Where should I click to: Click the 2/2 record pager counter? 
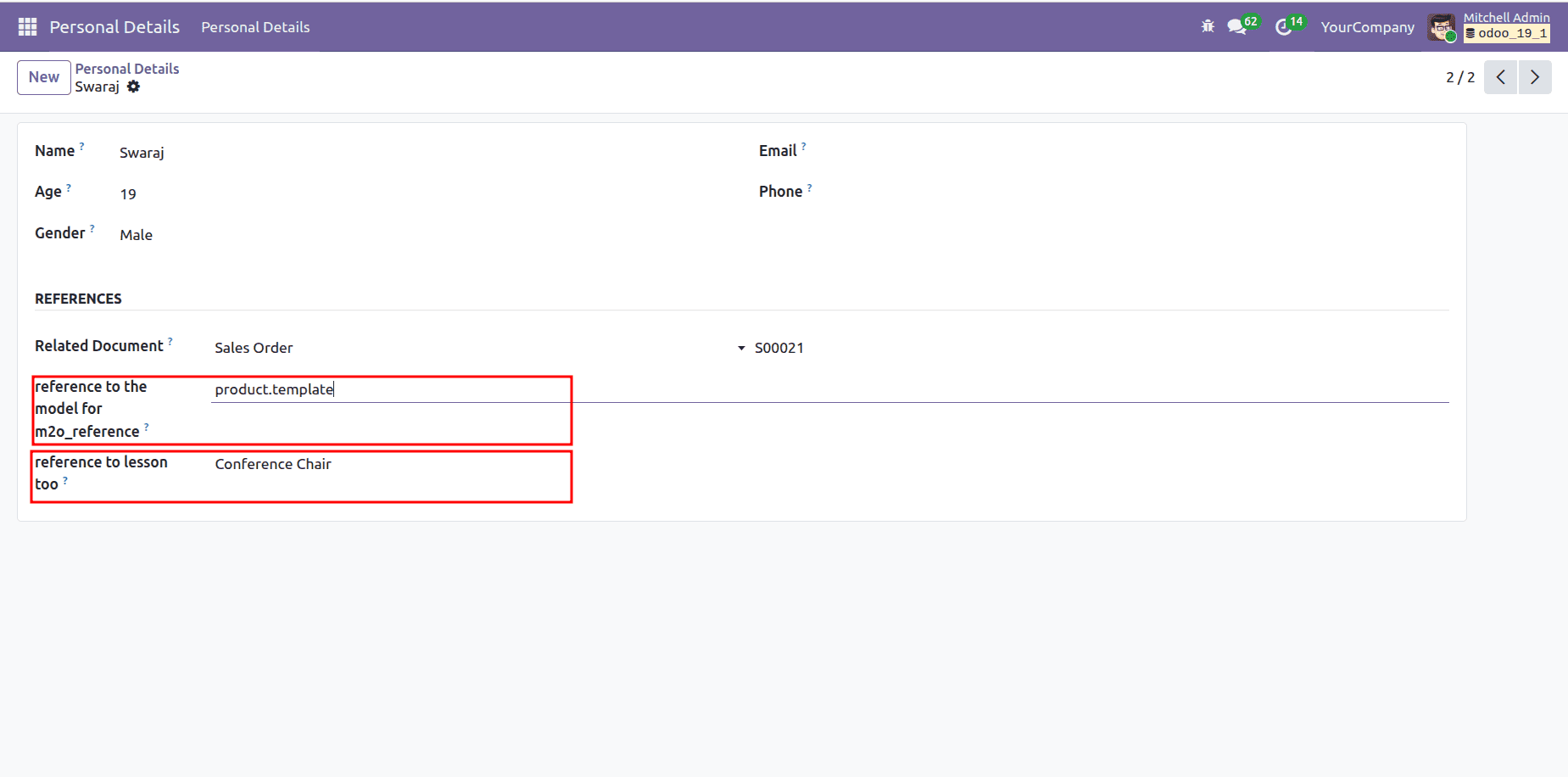[x=1459, y=76]
